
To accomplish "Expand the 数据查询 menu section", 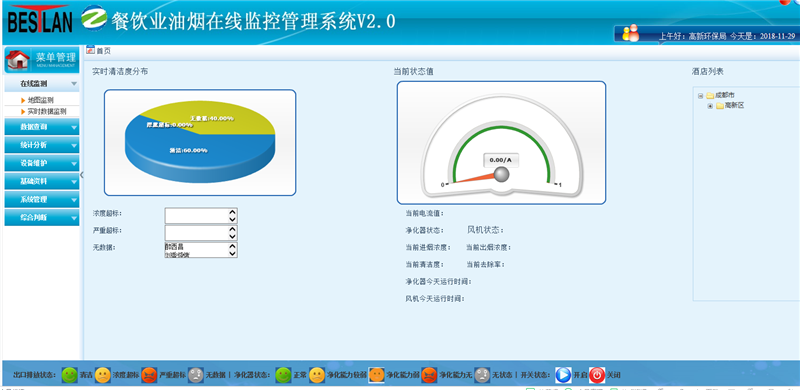I will click(x=42, y=127).
